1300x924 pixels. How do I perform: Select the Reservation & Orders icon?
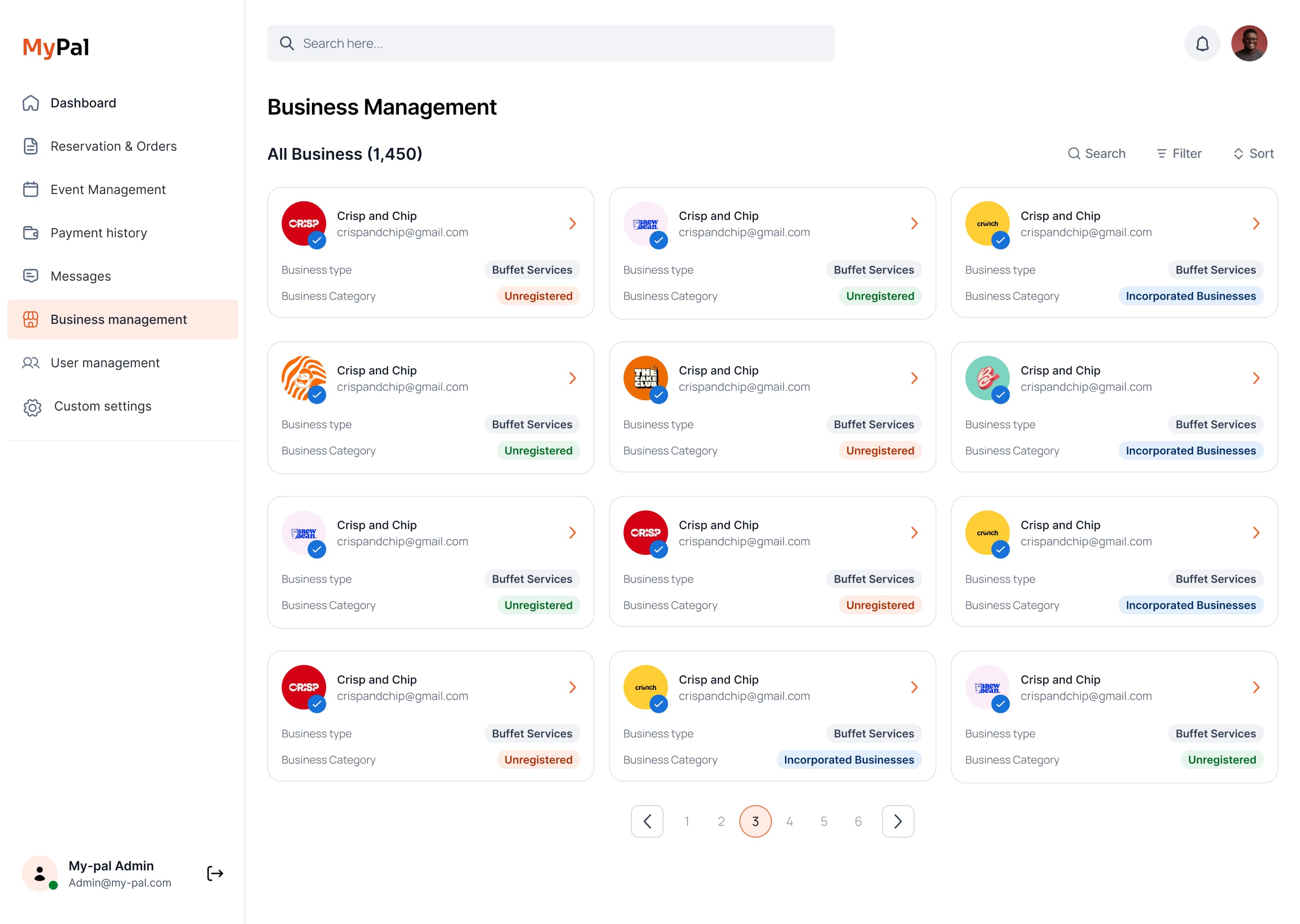click(x=31, y=146)
